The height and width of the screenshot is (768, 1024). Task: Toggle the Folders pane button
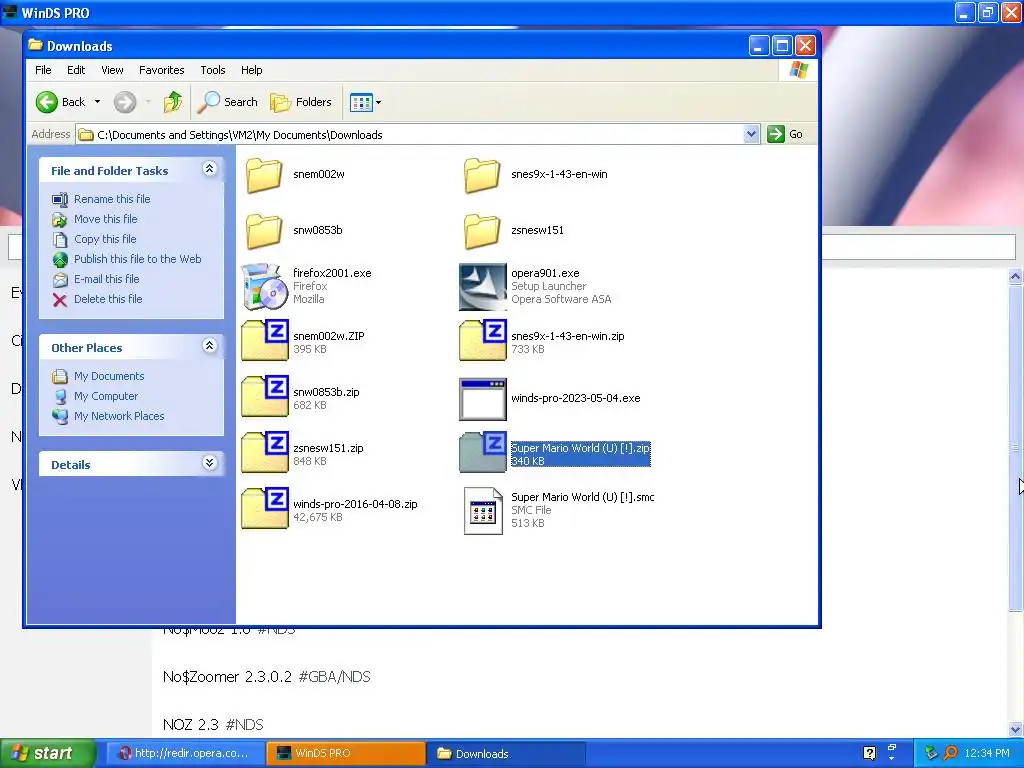tap(301, 102)
